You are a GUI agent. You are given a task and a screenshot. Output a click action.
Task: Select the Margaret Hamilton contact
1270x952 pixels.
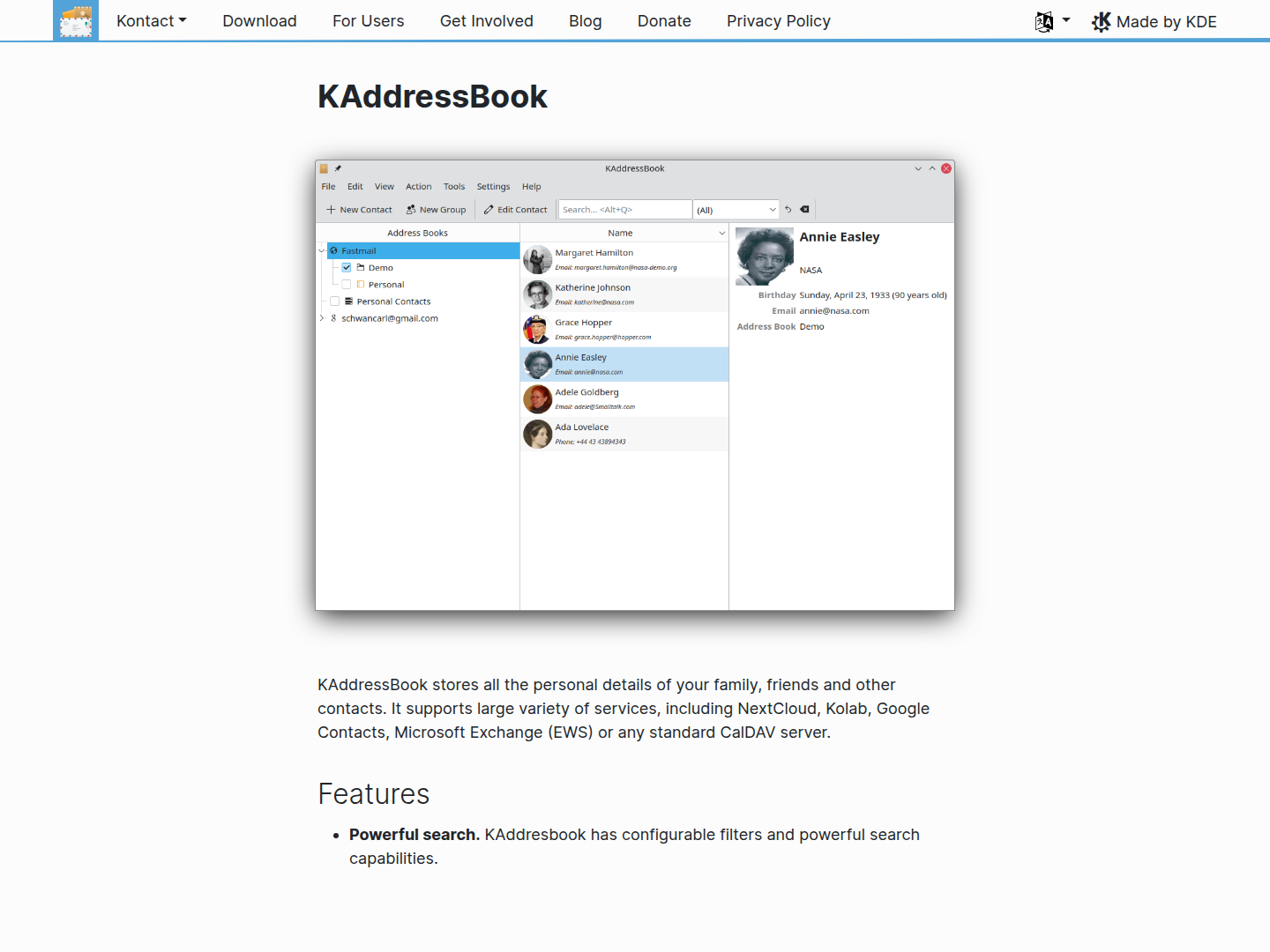624,260
